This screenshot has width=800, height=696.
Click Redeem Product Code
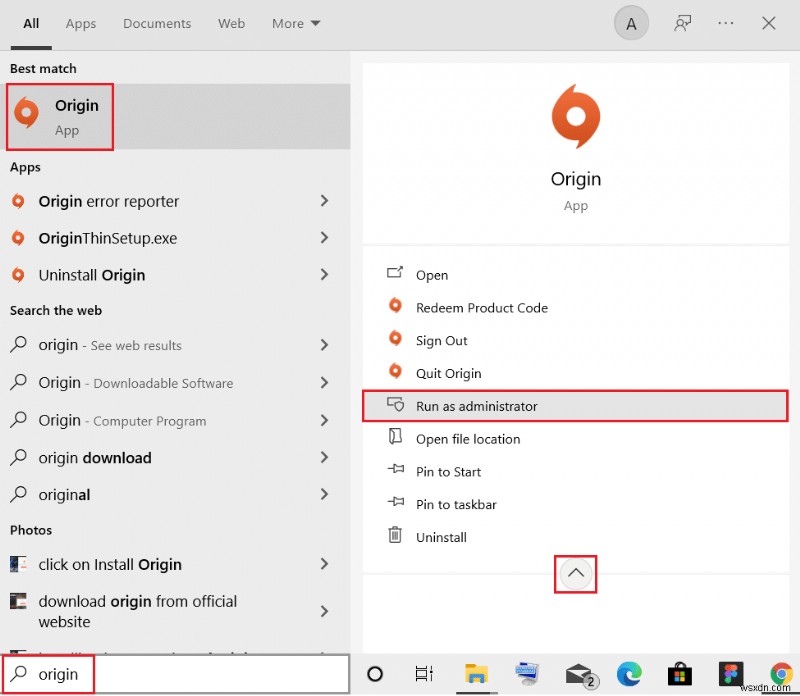point(481,307)
